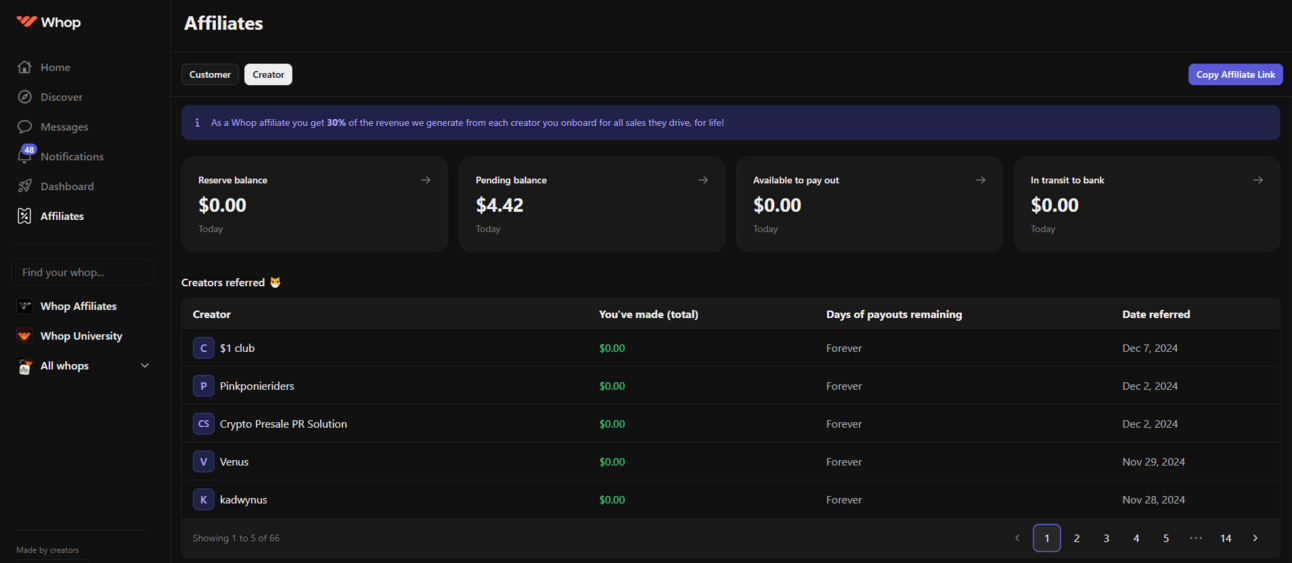Click the Whop University avatar icon

(x=25, y=336)
